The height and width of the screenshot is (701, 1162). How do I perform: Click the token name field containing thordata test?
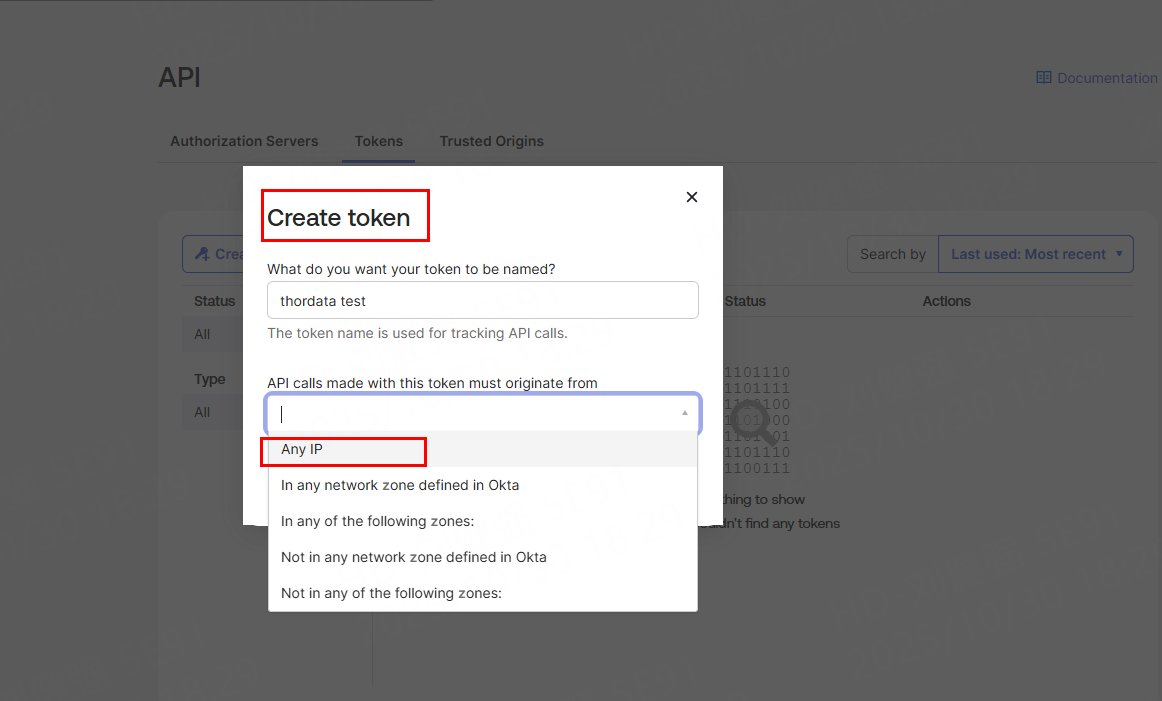click(x=482, y=300)
